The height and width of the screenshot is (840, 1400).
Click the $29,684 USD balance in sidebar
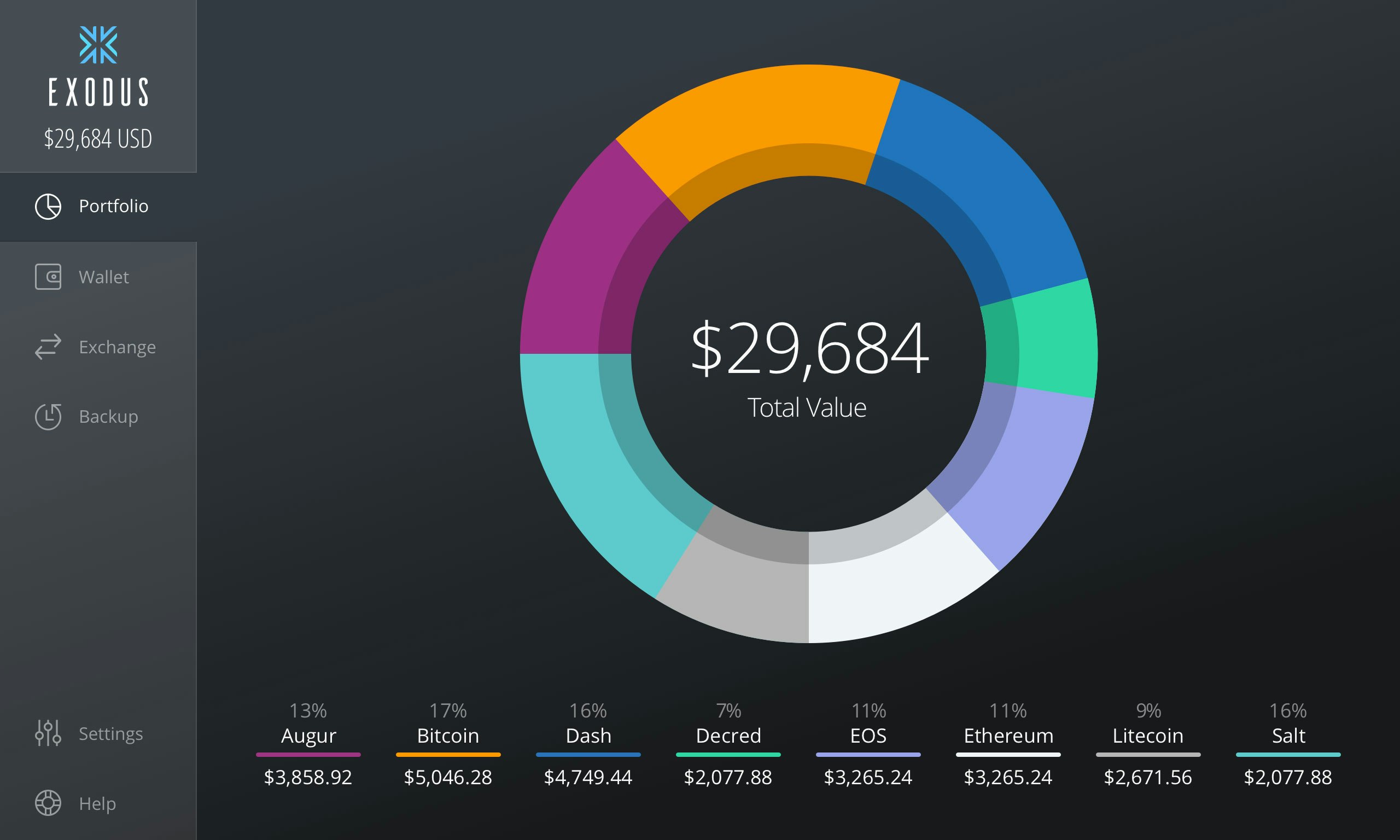tap(98, 138)
